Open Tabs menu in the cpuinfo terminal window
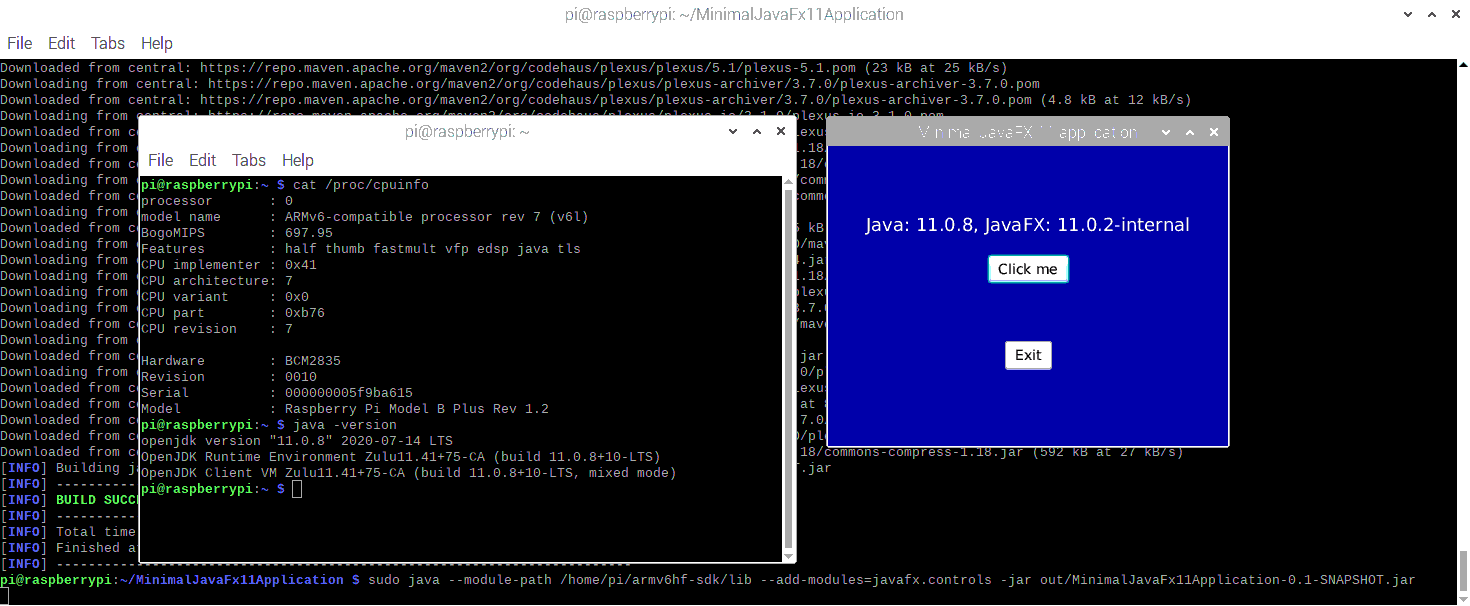The width and height of the screenshot is (1470, 606). pyautogui.click(x=249, y=160)
